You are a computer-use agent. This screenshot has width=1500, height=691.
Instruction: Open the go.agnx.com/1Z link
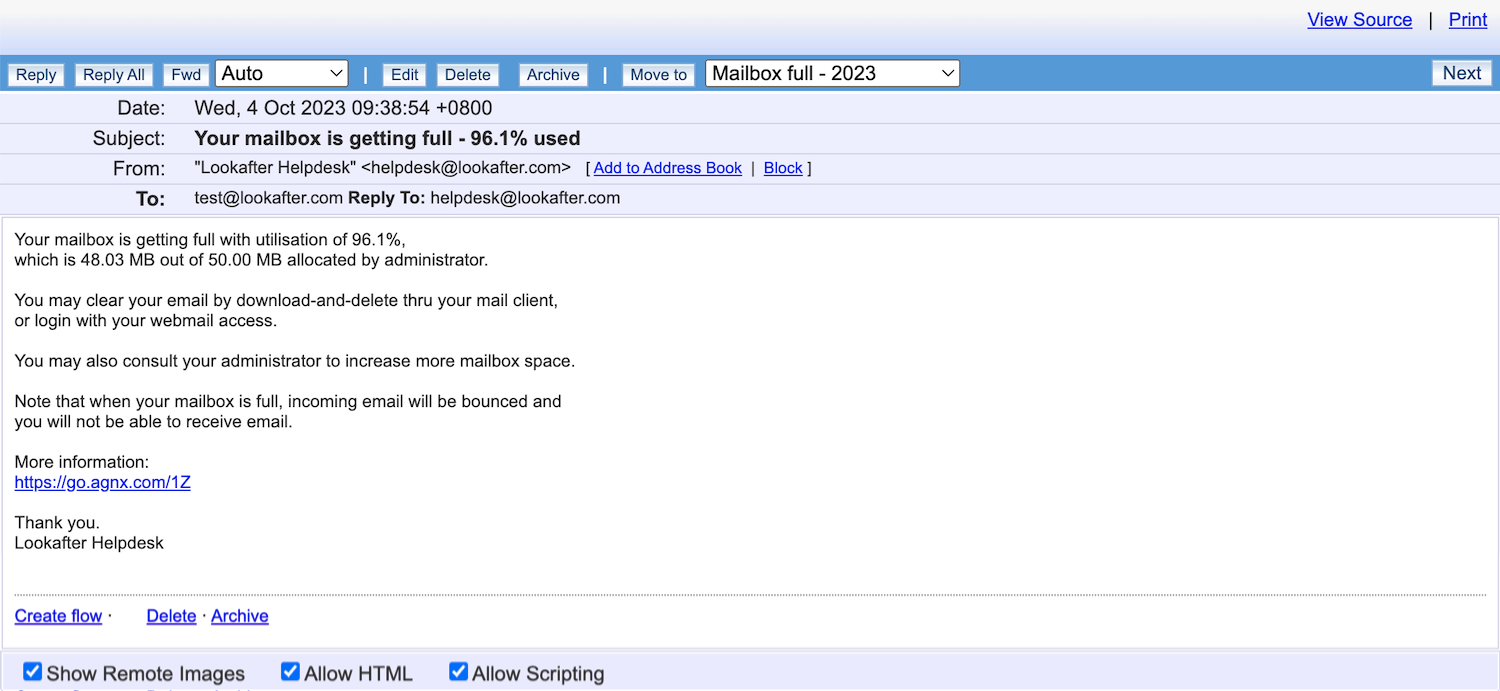(x=102, y=482)
